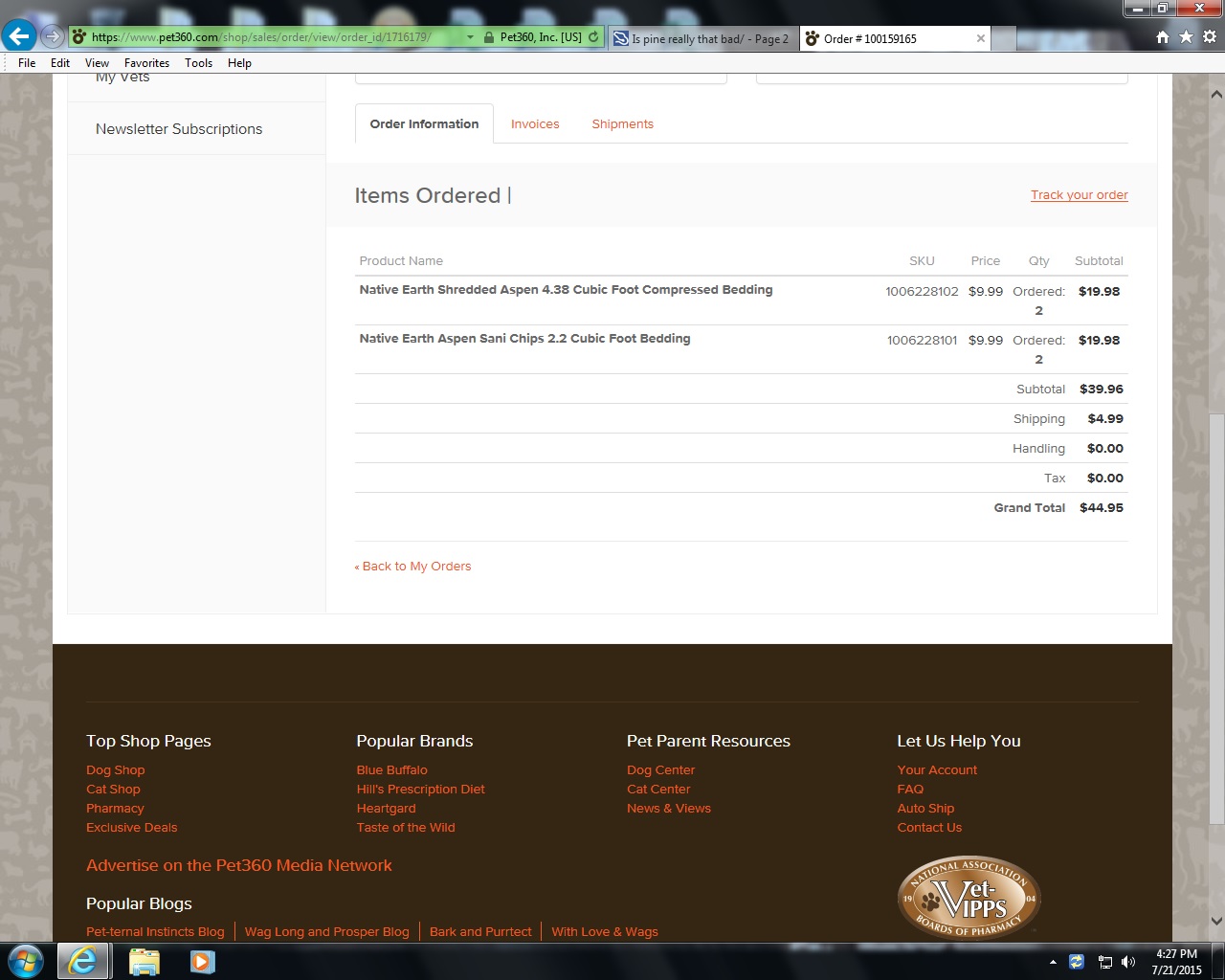Click the volume speaker tray icon
This screenshot has height=980, width=1225.
tap(1128, 962)
